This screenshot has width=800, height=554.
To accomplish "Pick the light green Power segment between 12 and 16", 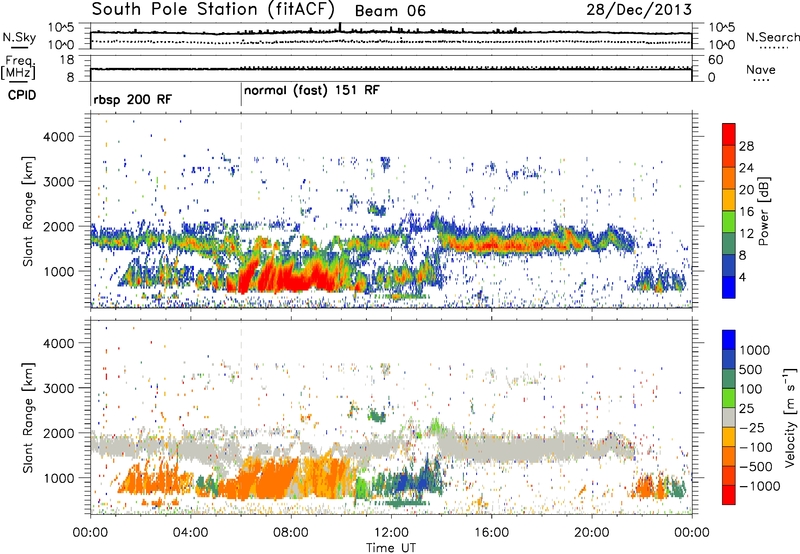I will 729,222.
